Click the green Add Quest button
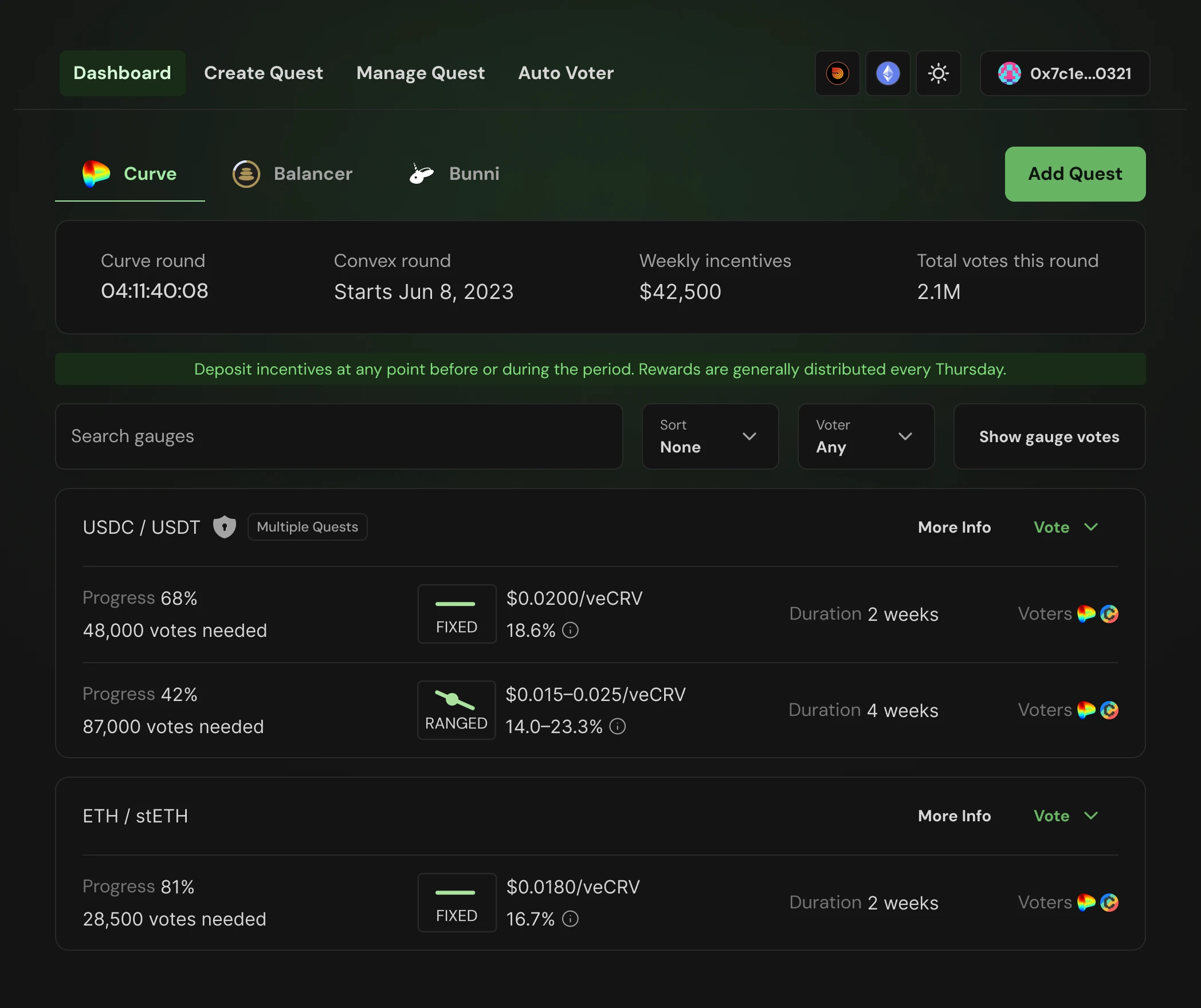1201x1008 pixels. tap(1075, 174)
